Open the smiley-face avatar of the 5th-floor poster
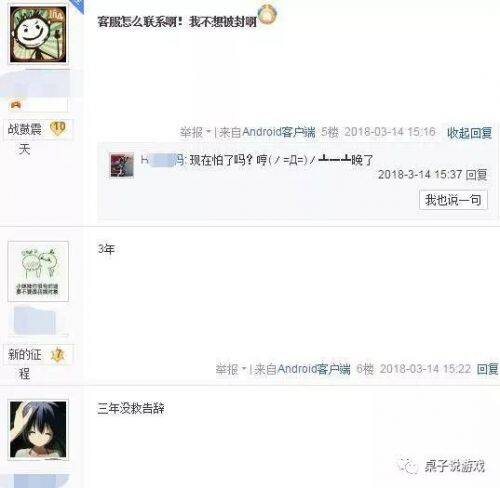This screenshot has height=488, width=500. coord(38,35)
